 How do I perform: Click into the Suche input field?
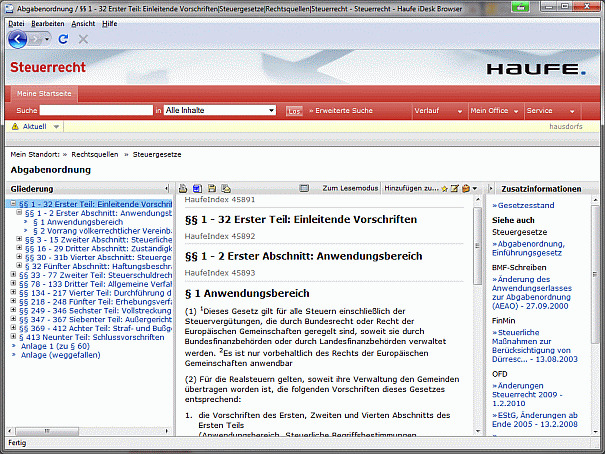[96, 110]
